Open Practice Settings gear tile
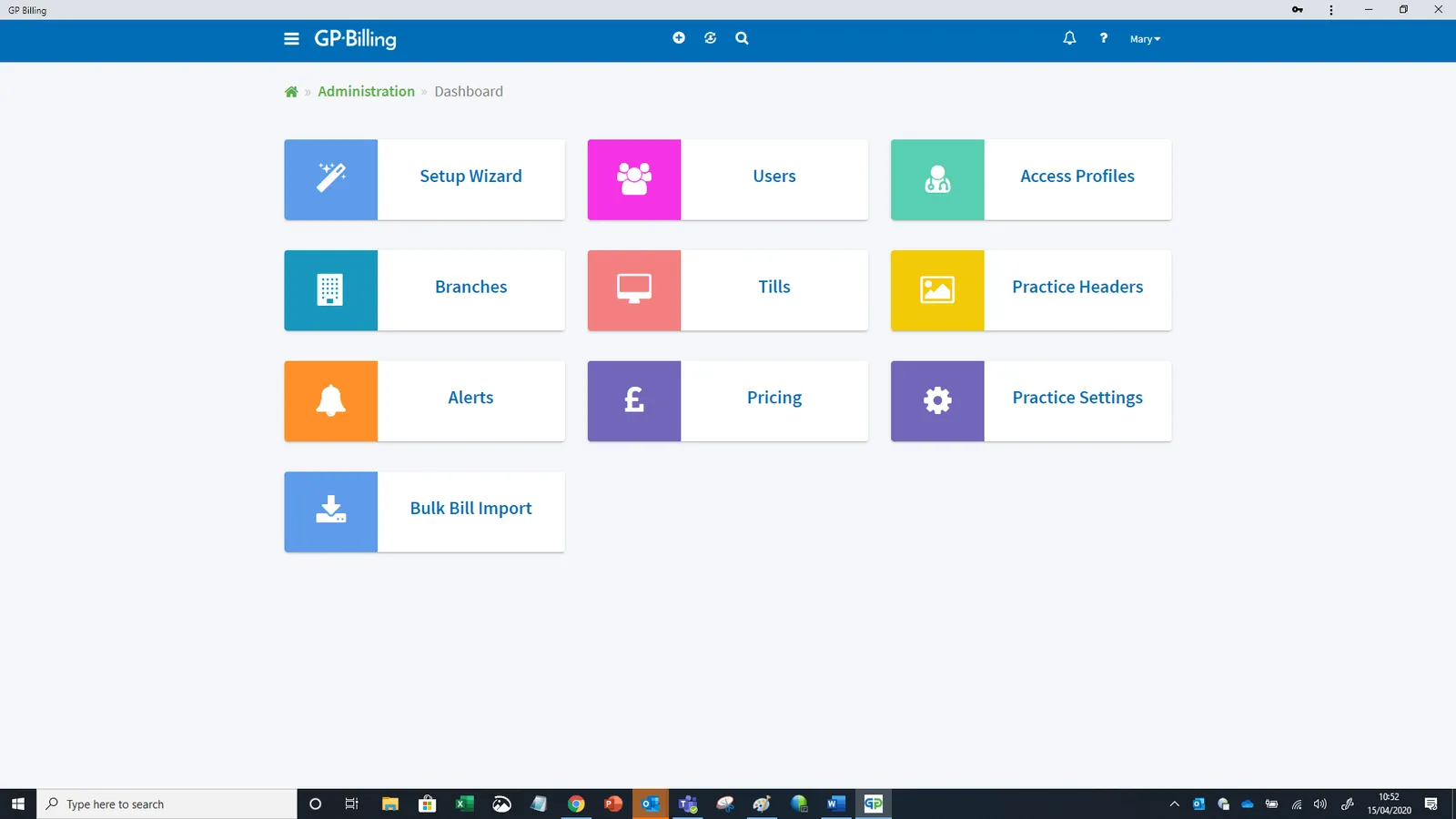1456x819 pixels. pos(1031,401)
